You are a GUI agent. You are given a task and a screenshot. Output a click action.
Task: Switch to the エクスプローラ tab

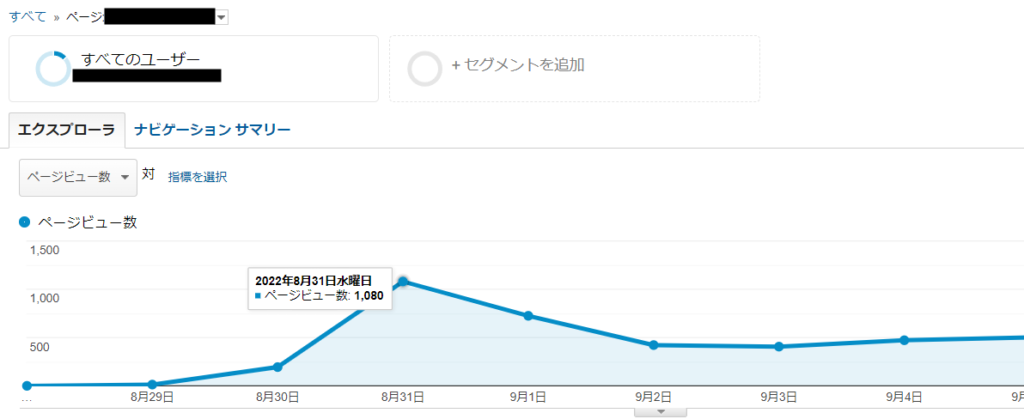(67, 130)
